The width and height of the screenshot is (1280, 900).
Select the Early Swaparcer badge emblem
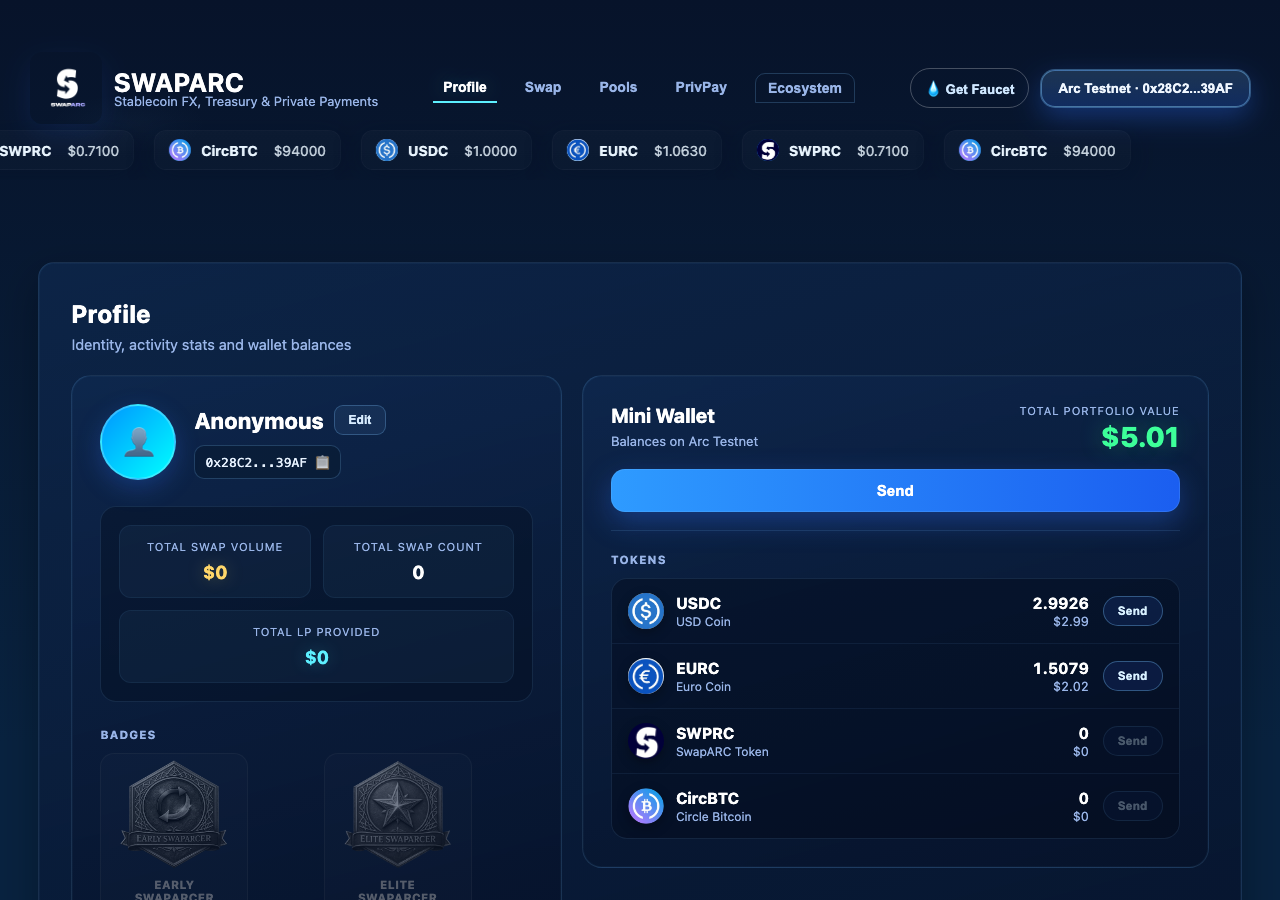(174, 814)
